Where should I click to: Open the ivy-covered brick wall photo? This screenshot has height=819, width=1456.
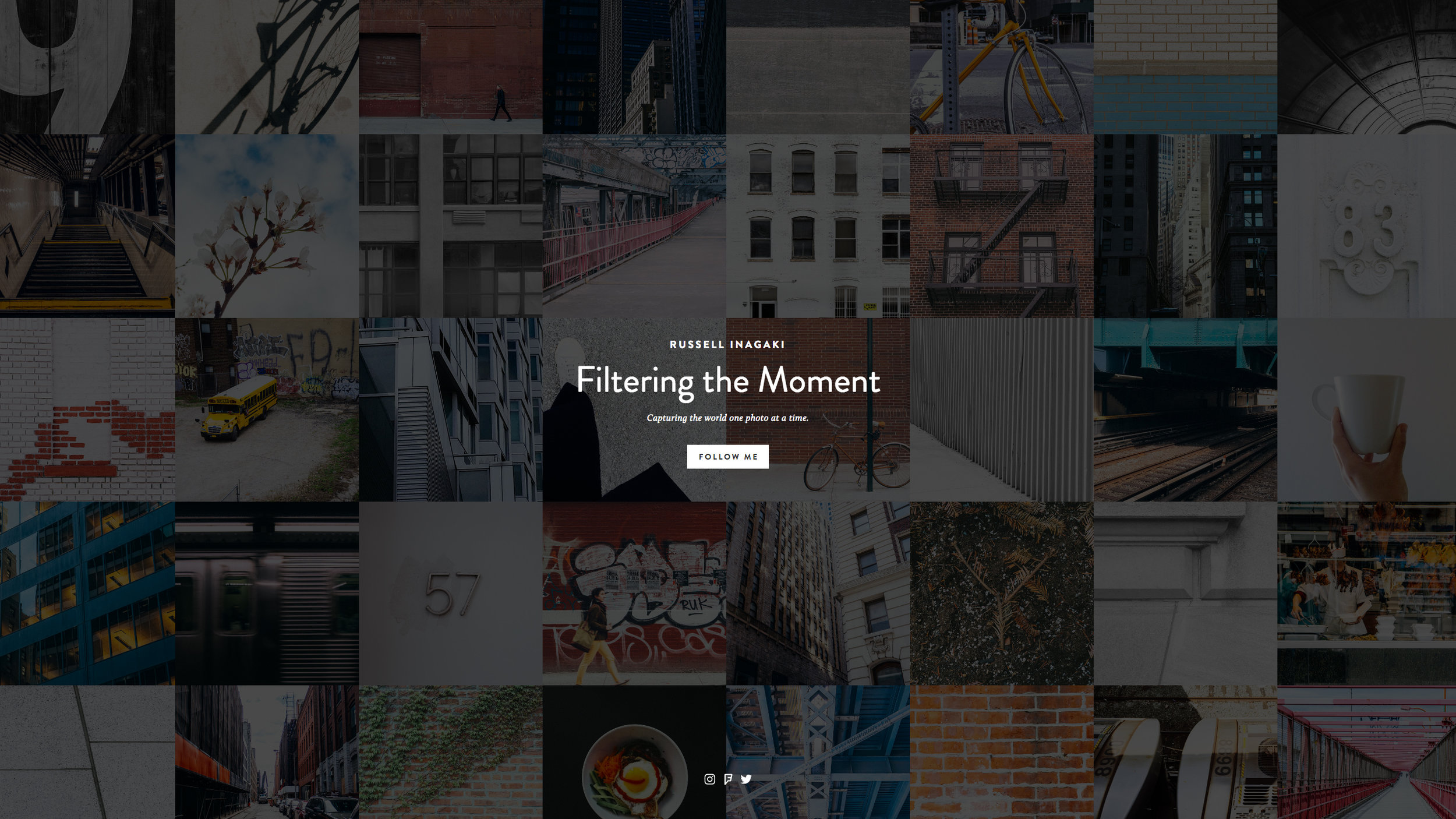coord(451,753)
